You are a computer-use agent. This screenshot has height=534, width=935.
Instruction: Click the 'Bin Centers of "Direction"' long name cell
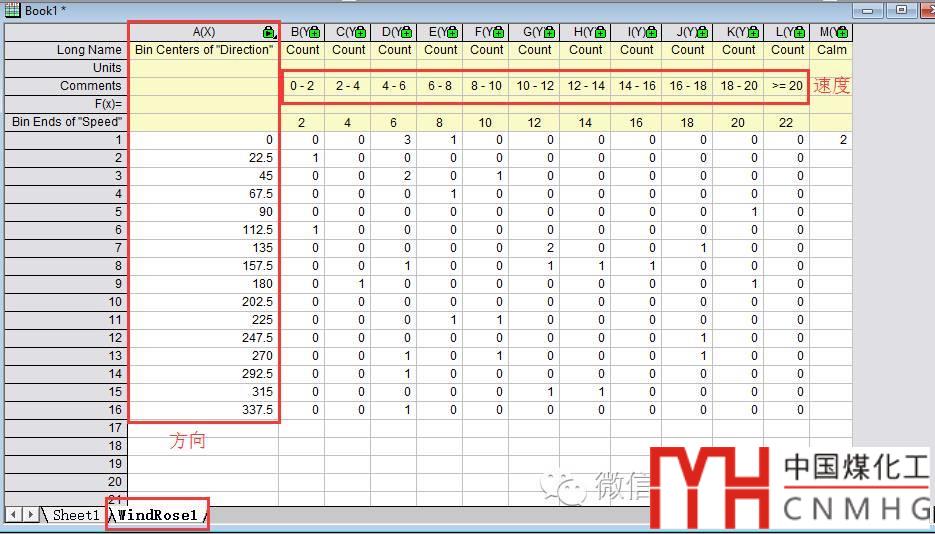tap(203, 50)
